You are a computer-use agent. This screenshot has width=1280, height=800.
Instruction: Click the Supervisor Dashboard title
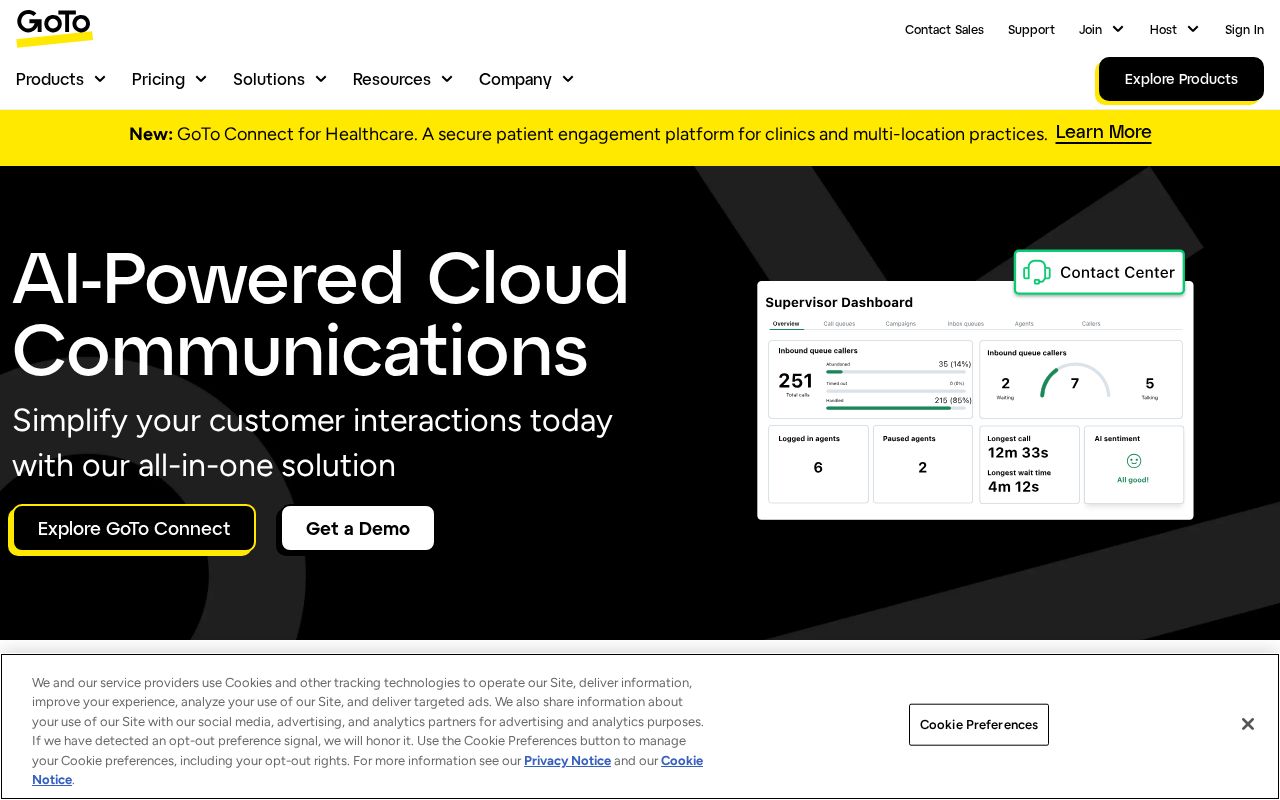point(839,302)
